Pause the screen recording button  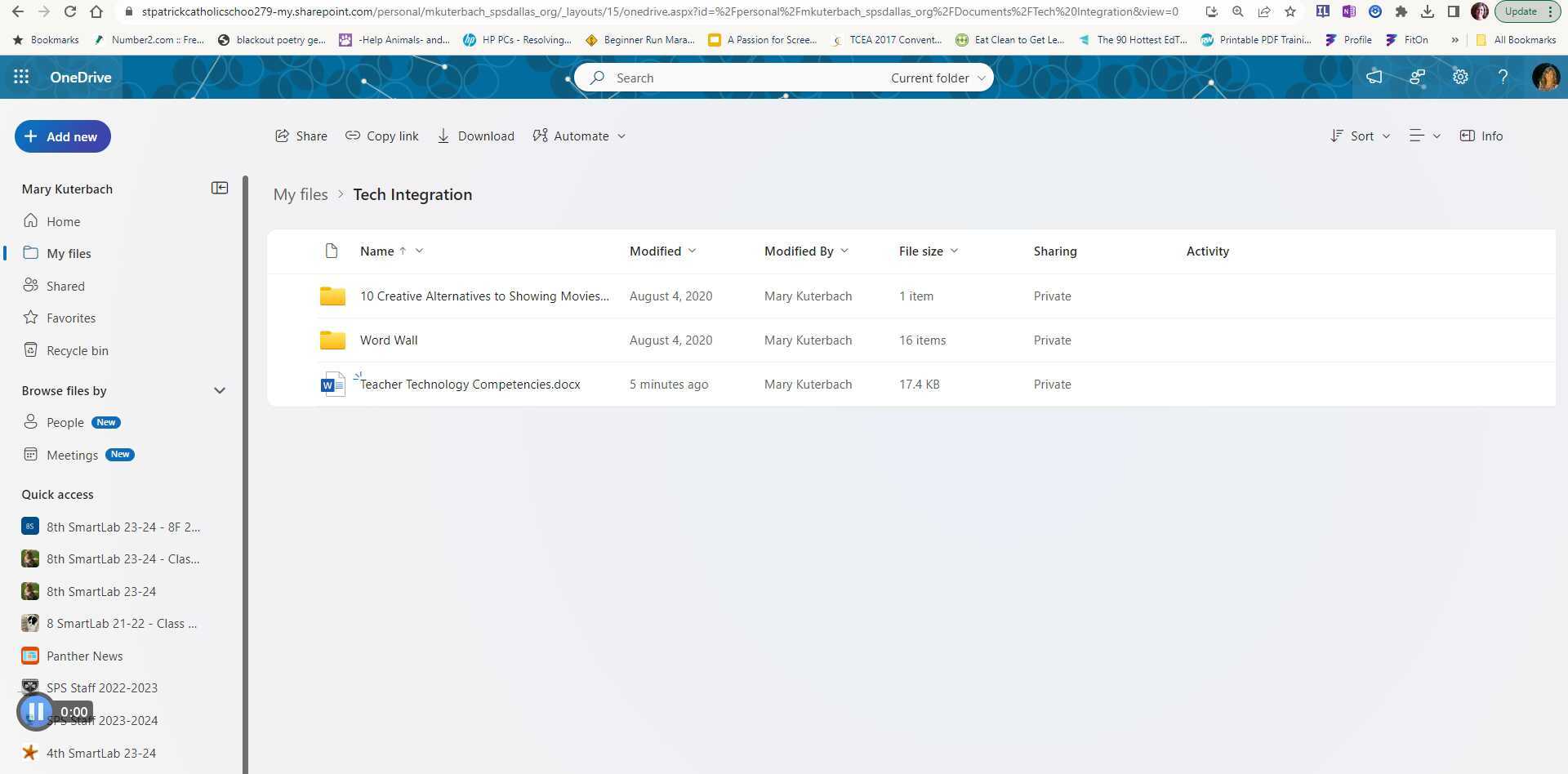pos(35,711)
